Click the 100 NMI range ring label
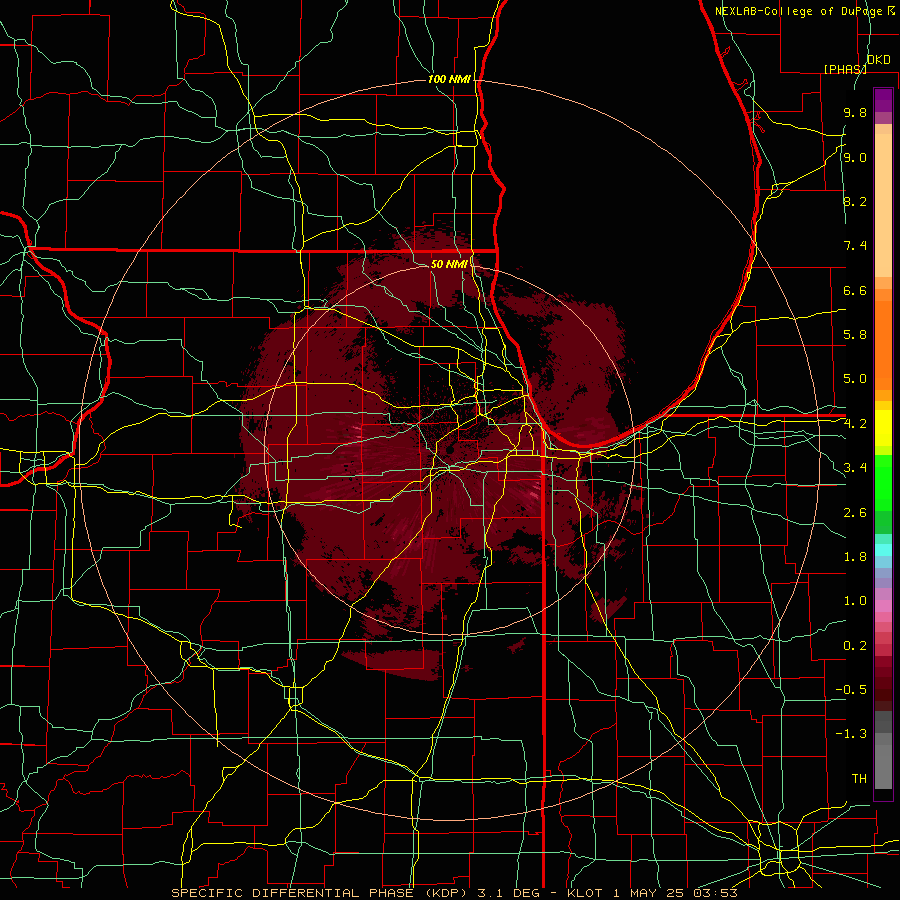 (449, 79)
